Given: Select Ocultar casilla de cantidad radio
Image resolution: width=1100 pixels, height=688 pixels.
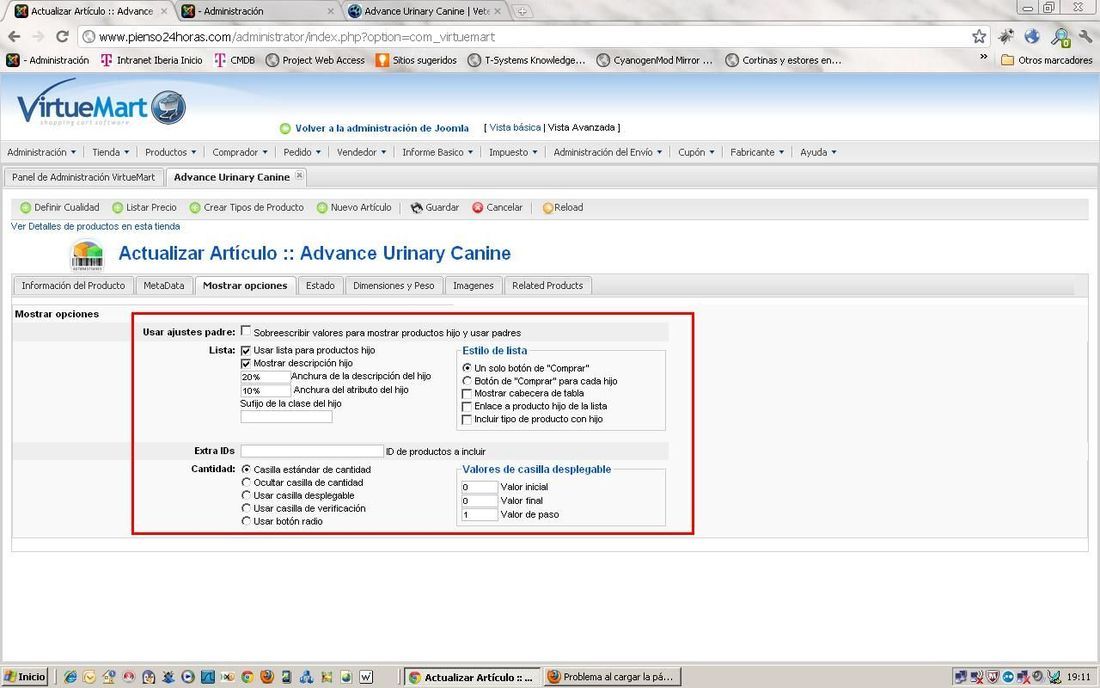Looking at the screenshot, I should pyautogui.click(x=246, y=483).
